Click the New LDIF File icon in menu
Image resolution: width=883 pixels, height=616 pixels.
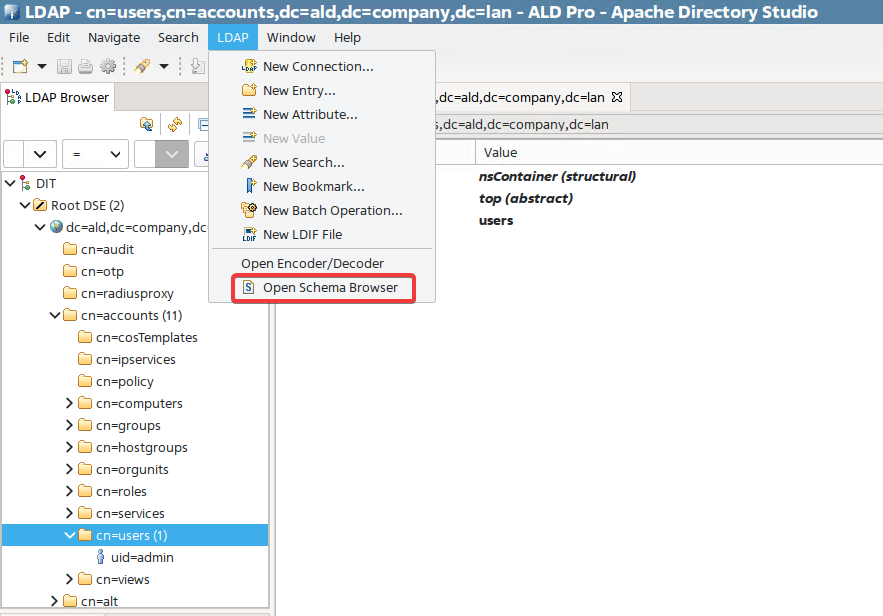click(x=249, y=234)
